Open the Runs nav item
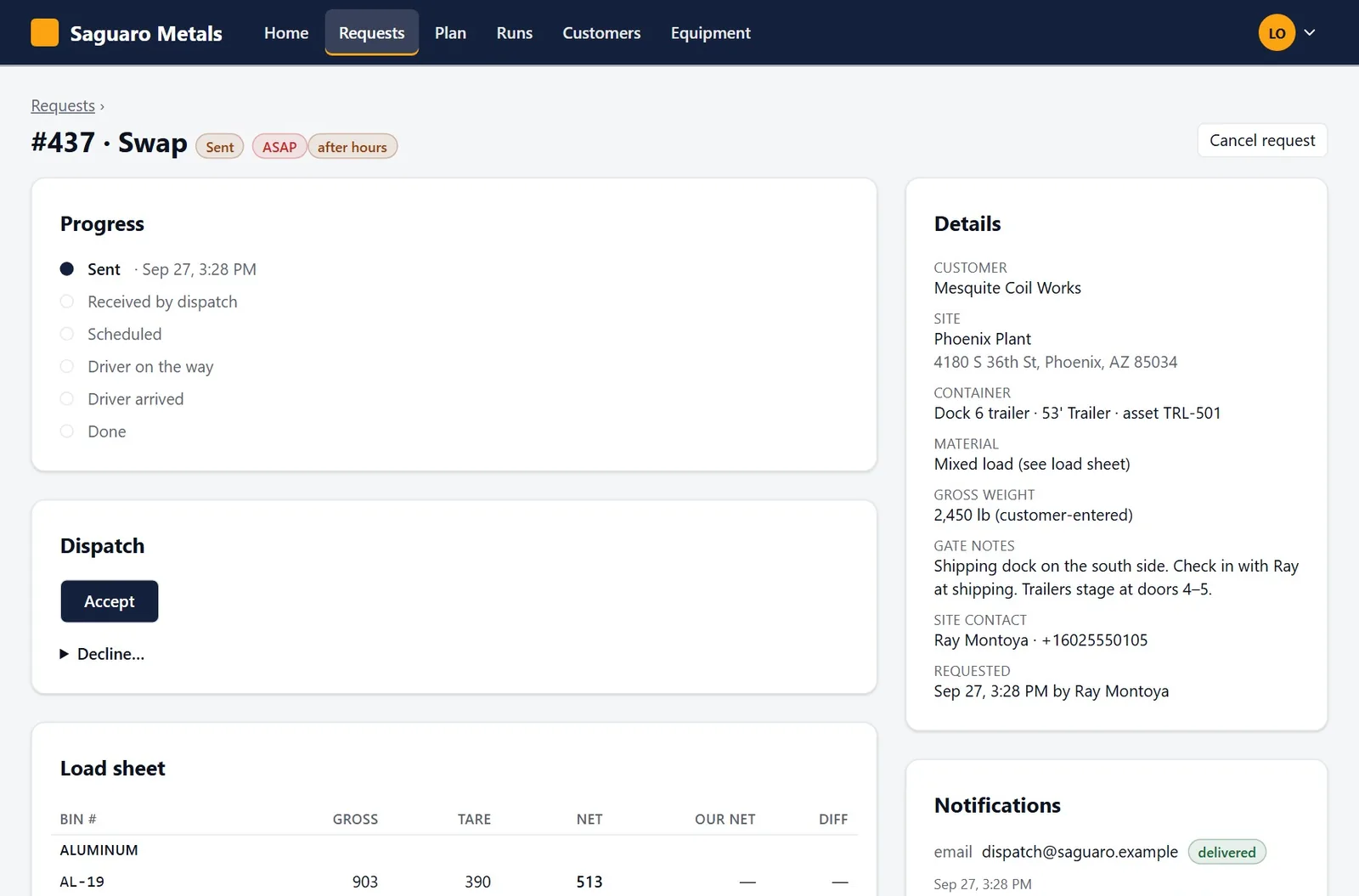The height and width of the screenshot is (896, 1359). [515, 33]
